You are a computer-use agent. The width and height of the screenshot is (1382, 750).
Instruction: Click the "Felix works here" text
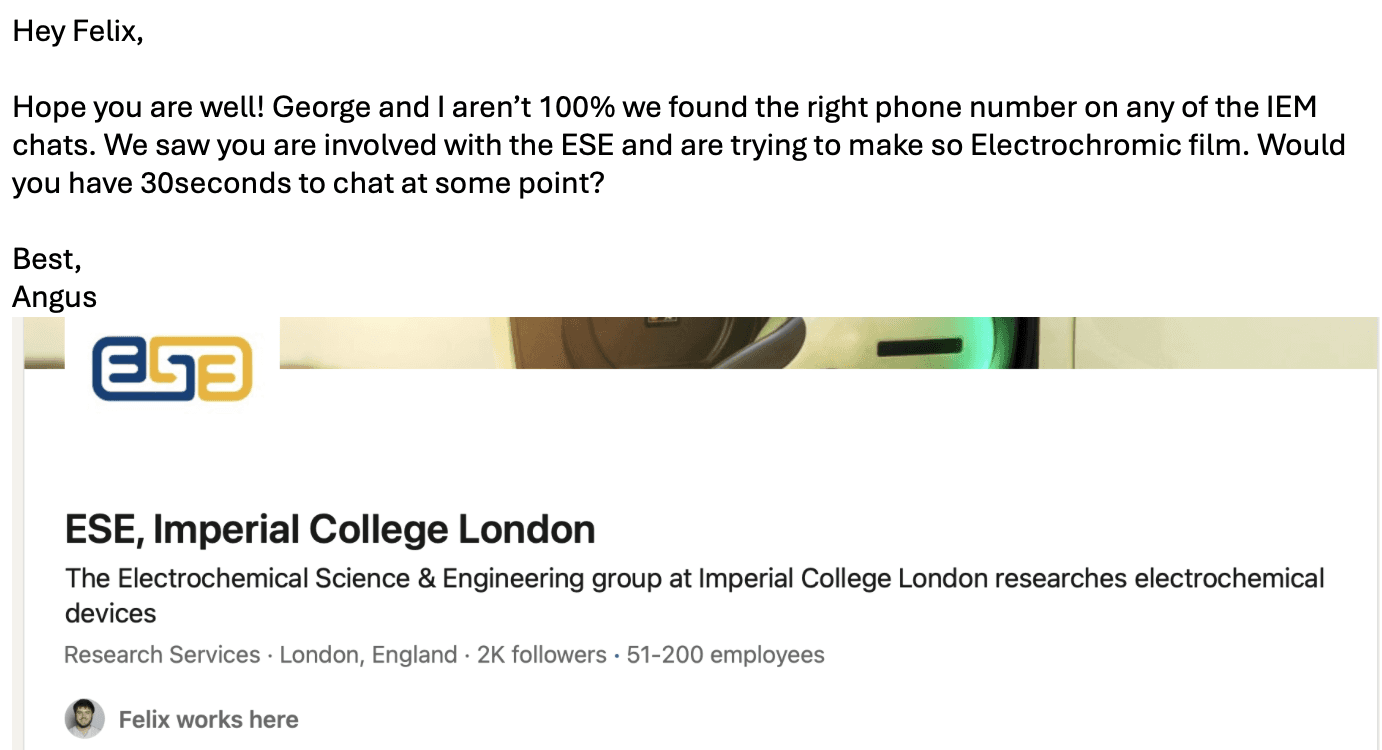tap(208, 719)
